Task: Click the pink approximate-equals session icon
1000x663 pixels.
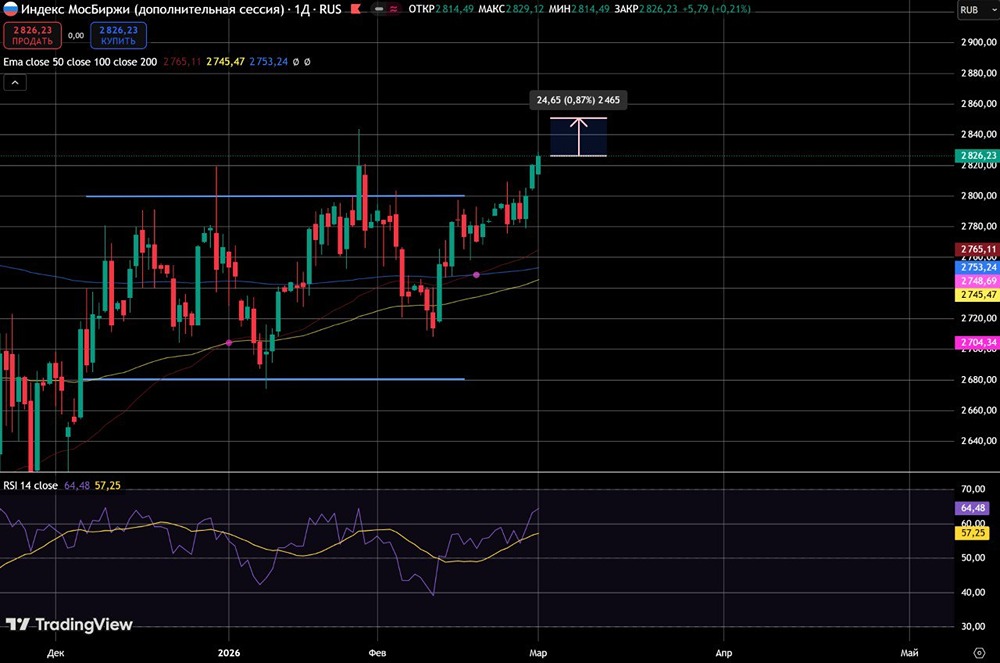Action: coord(394,10)
